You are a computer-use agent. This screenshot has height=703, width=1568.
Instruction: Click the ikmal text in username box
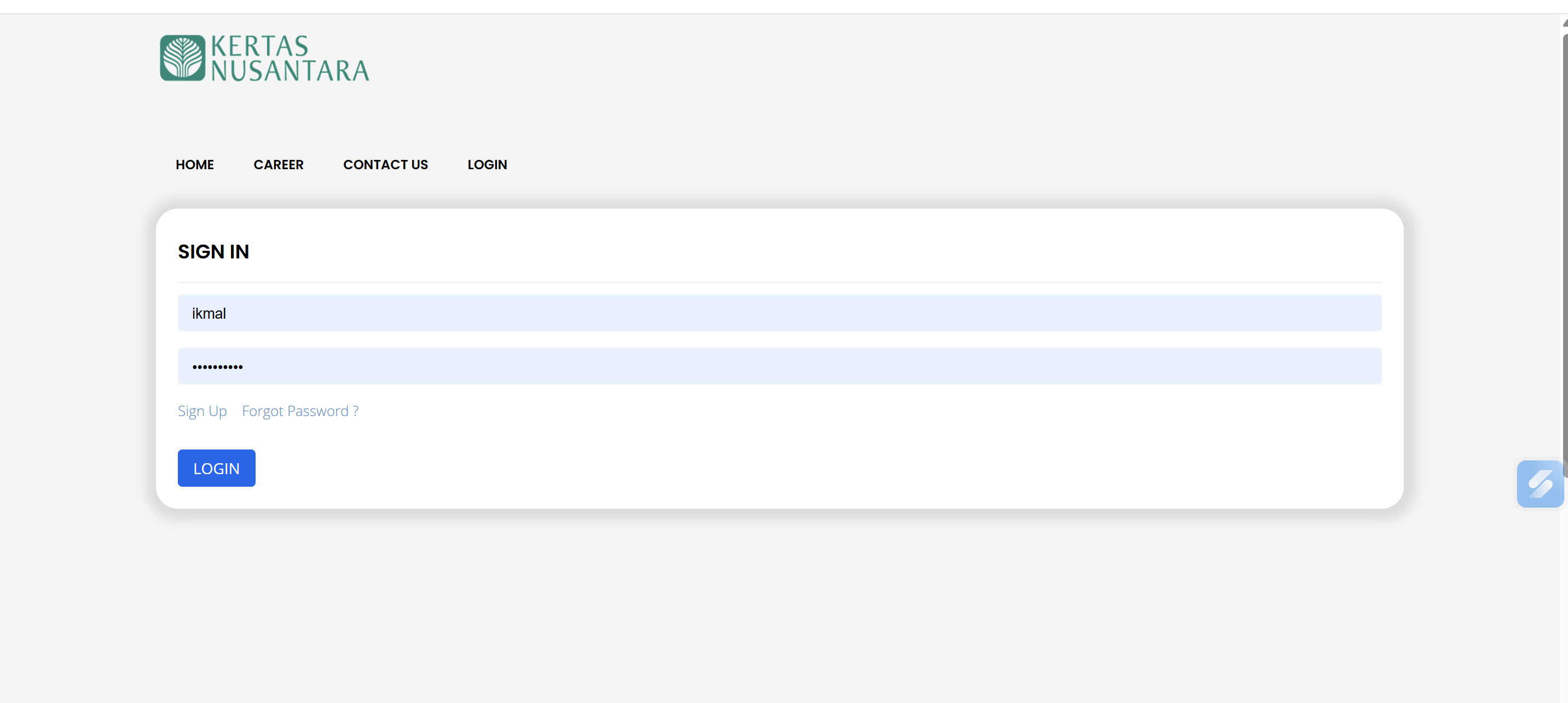tap(209, 314)
